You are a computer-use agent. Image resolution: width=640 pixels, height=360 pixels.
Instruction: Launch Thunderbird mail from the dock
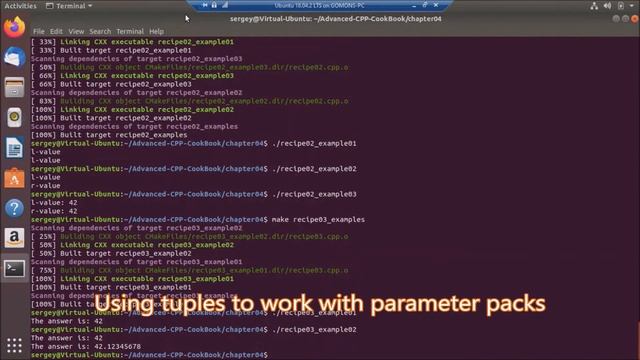point(14,57)
